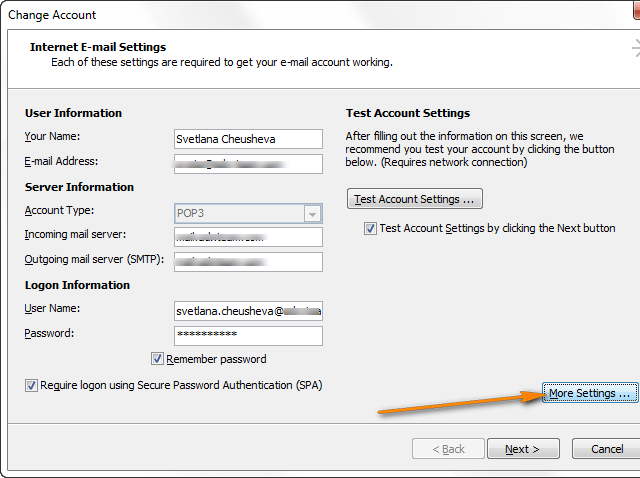640x478 pixels.
Task: Click into the Your Name field
Action: pos(247,139)
